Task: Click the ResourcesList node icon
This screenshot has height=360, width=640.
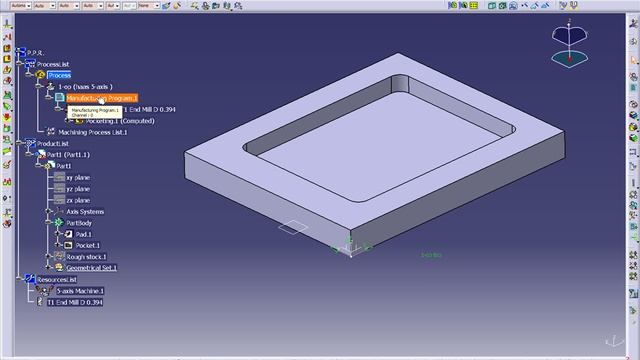Action: (30, 279)
